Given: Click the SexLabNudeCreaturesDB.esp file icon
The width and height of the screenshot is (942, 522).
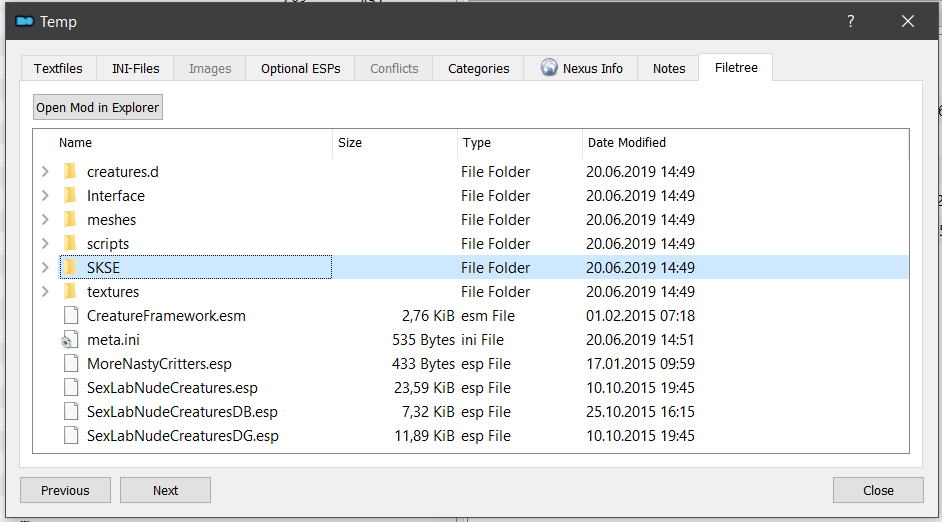Looking at the screenshot, I should [x=71, y=411].
